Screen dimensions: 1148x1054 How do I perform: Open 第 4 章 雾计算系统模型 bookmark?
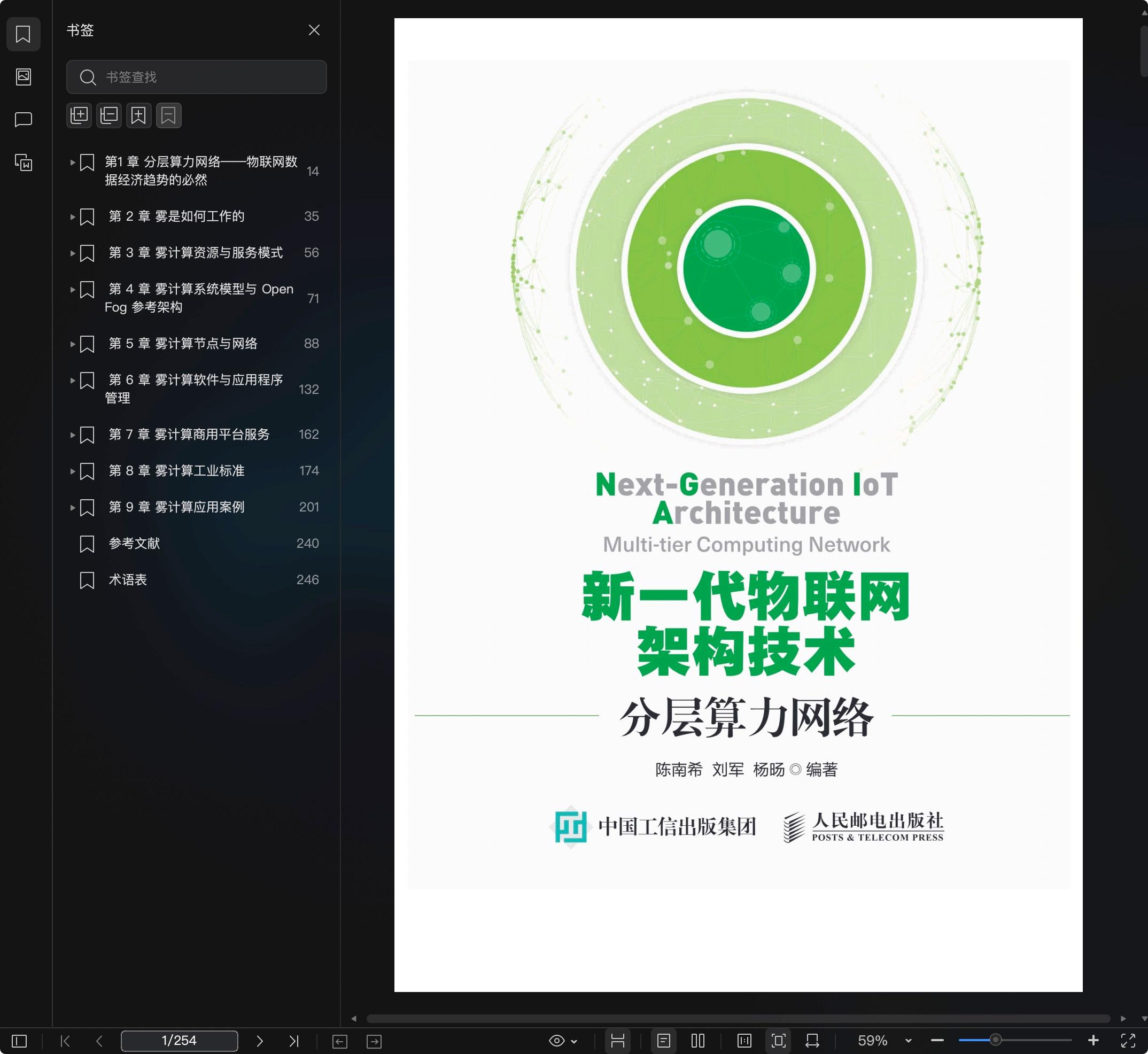pos(199,298)
